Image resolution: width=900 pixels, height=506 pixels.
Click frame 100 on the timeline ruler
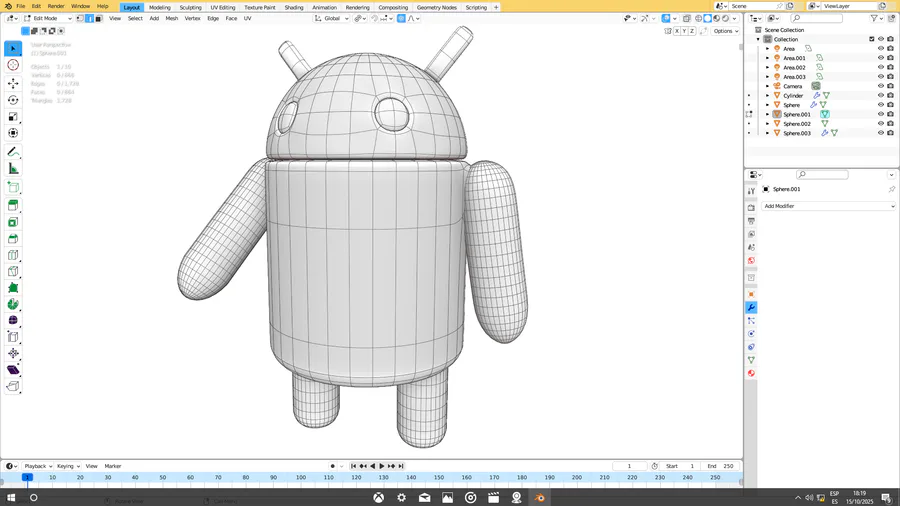tap(300, 478)
